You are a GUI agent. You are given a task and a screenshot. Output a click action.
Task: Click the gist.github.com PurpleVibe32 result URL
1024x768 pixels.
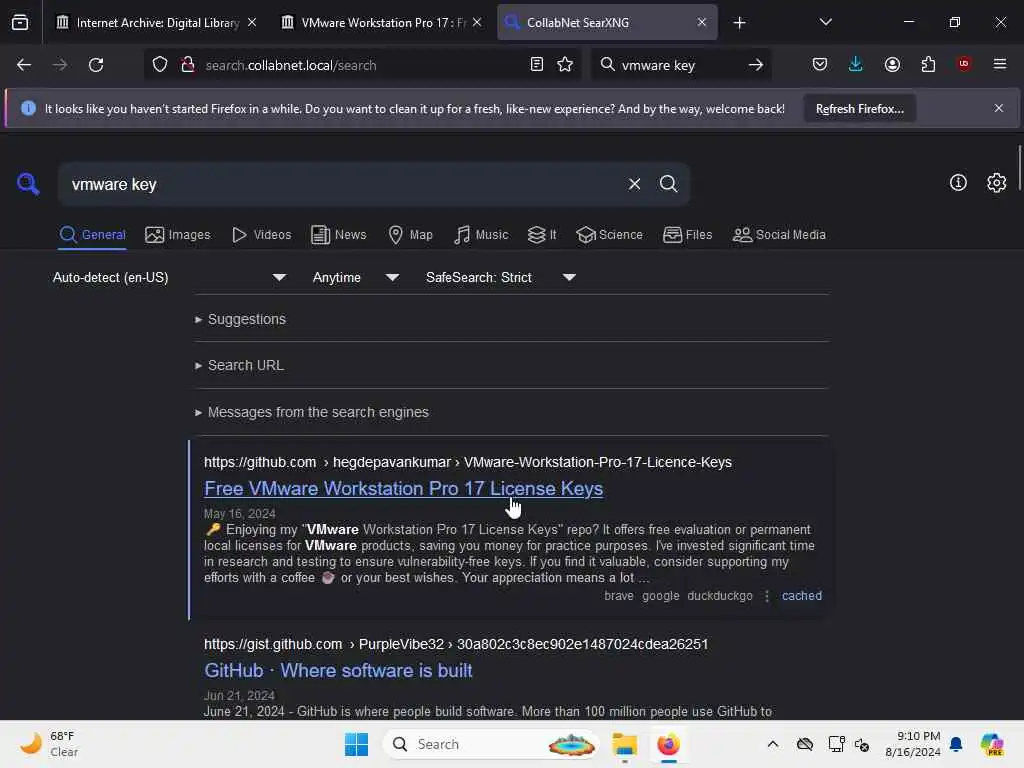(456, 644)
